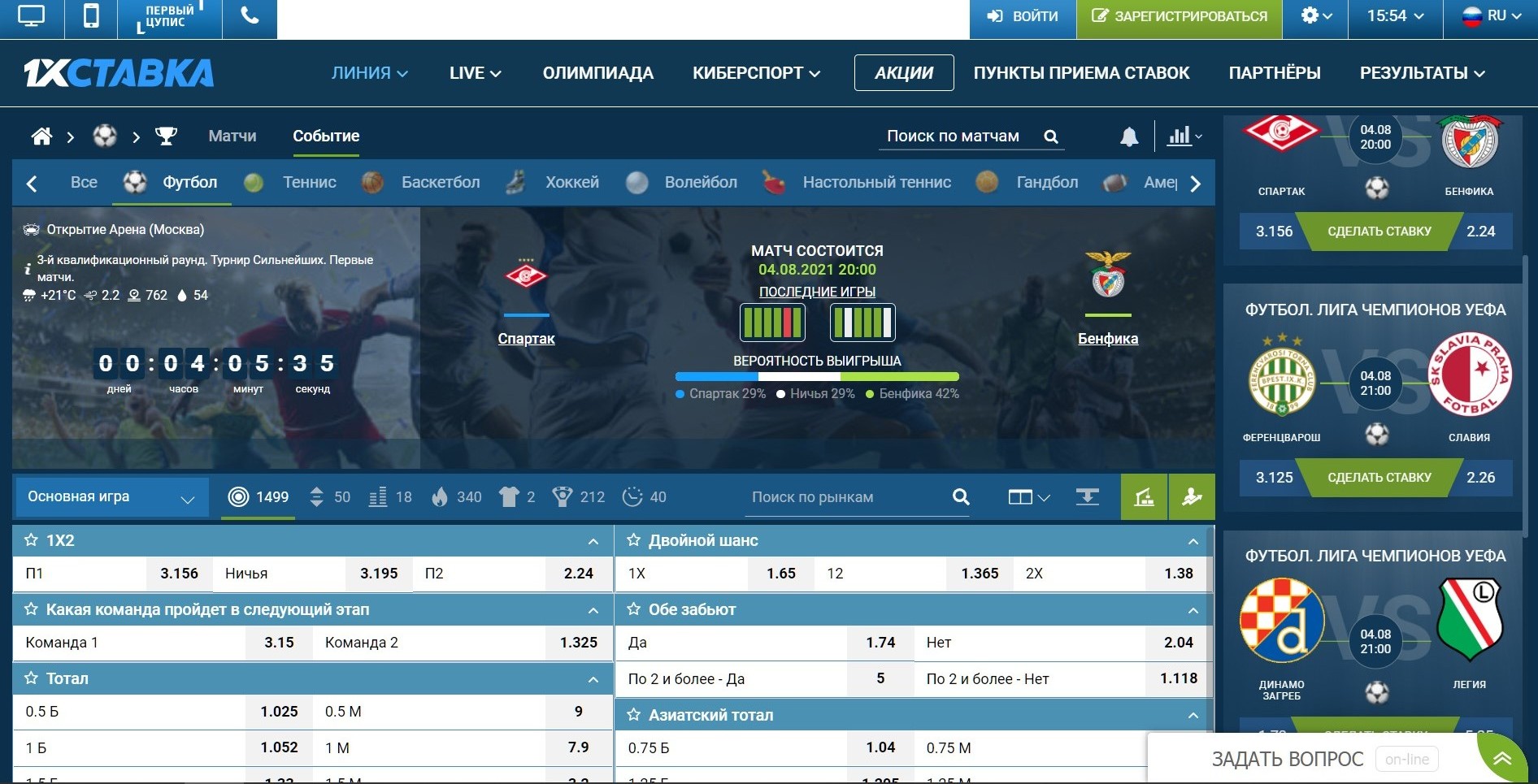Image resolution: width=1538 pixels, height=784 pixels.
Task: Favorite the 1X2 market with the star
Action: (32, 540)
